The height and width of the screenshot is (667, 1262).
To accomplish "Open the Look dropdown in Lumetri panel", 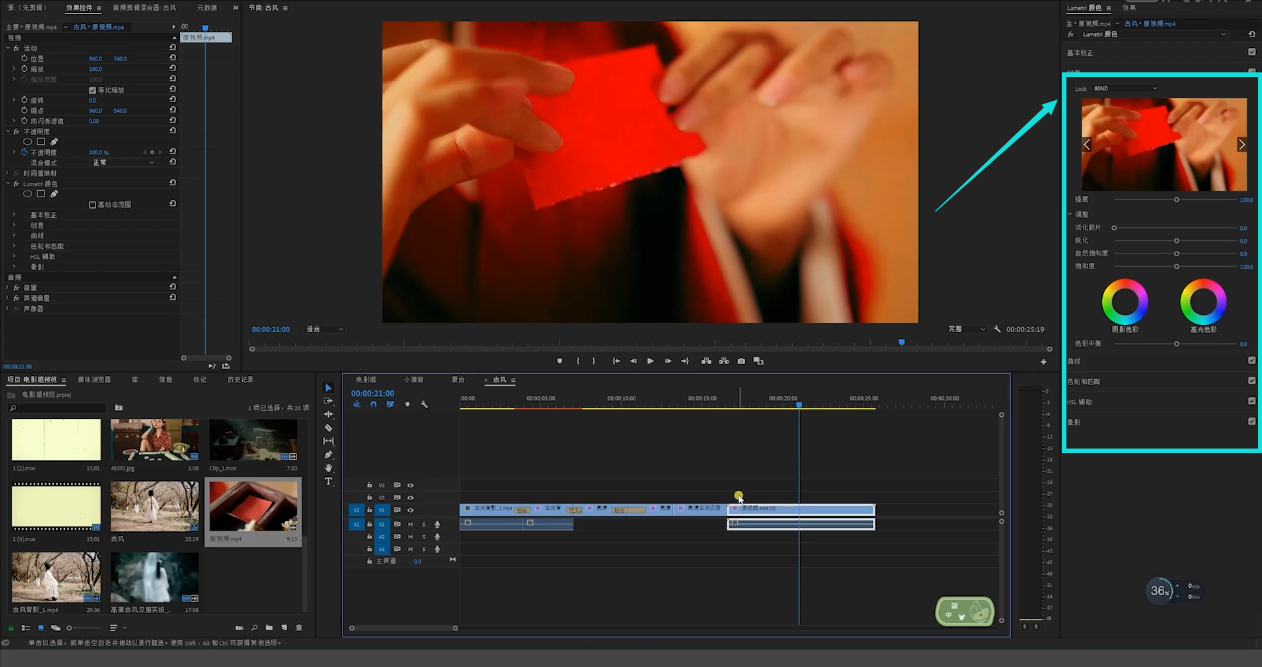I will 1125,88.
